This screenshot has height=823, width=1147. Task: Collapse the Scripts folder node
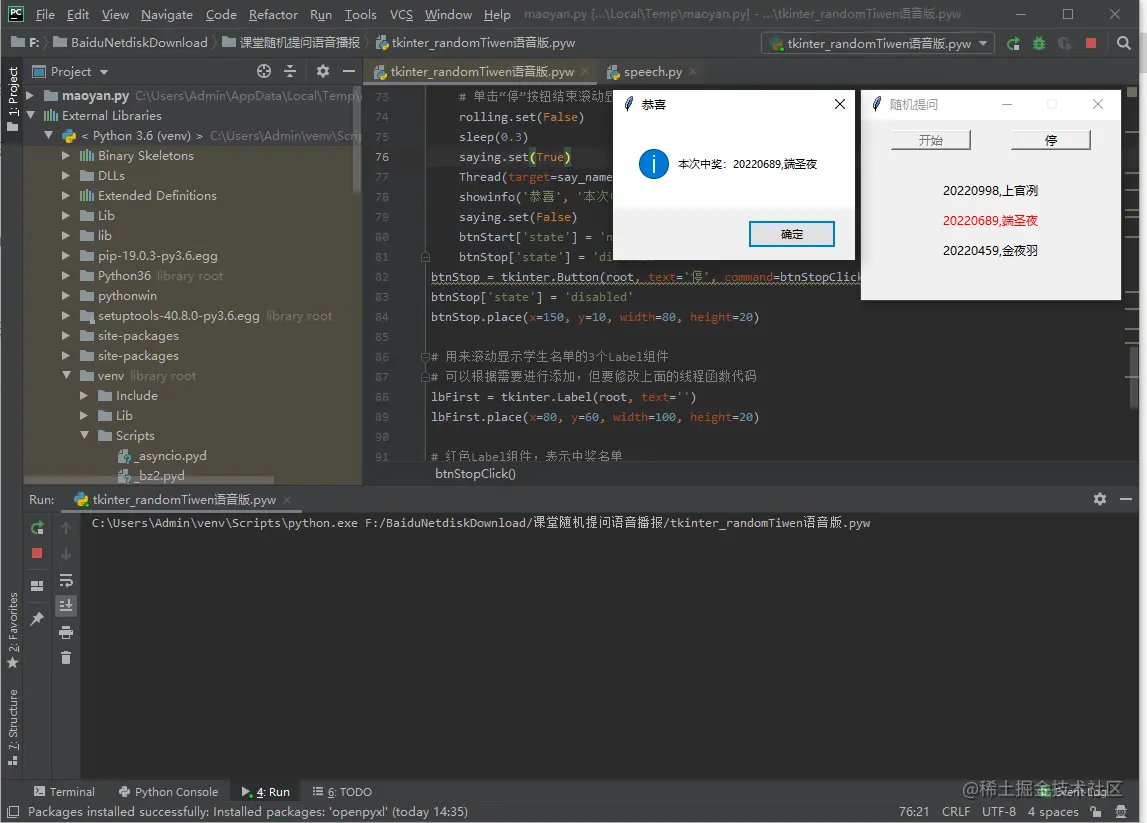pyautogui.click(x=84, y=435)
